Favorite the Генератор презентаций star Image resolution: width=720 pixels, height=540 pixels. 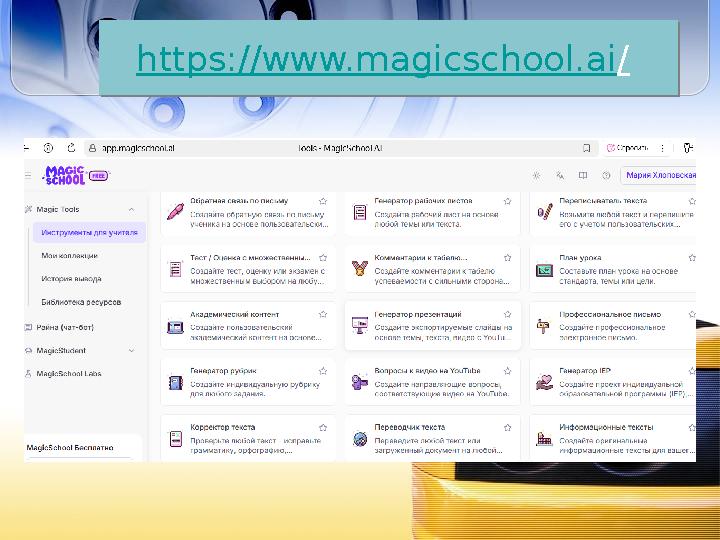[x=507, y=314]
